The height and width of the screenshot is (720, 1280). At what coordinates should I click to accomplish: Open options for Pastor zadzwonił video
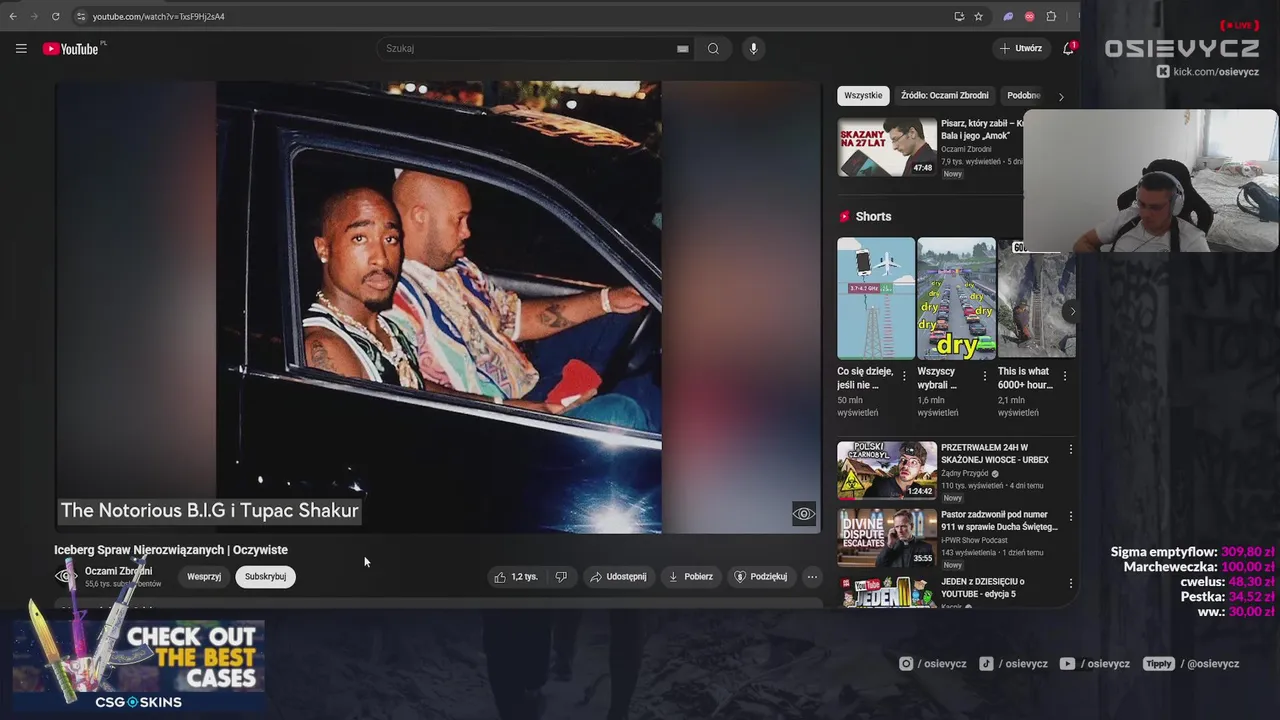coord(1070,516)
